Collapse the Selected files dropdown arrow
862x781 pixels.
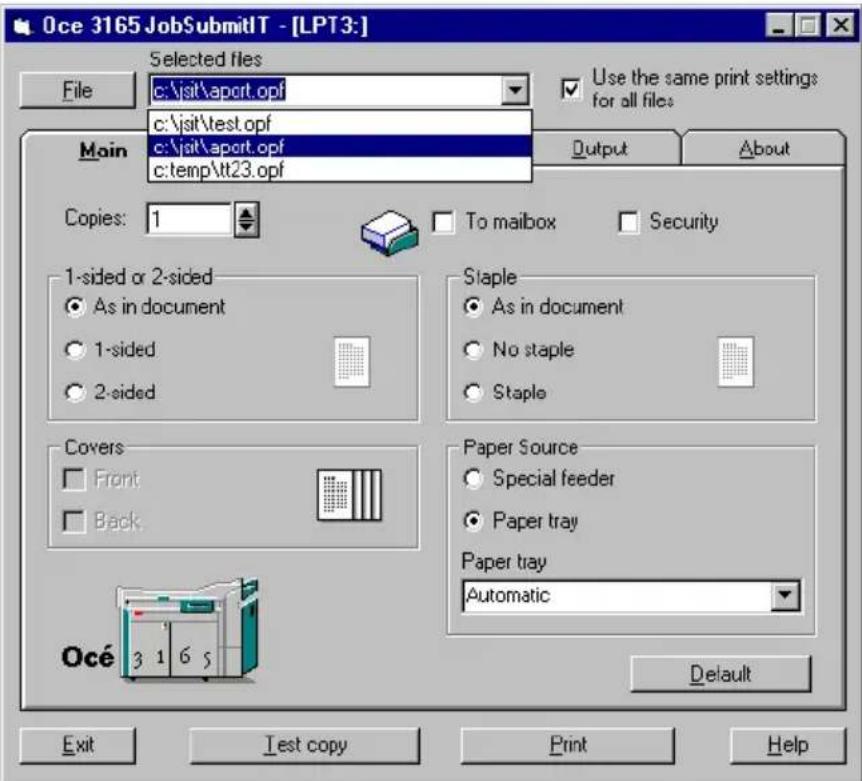pos(515,90)
